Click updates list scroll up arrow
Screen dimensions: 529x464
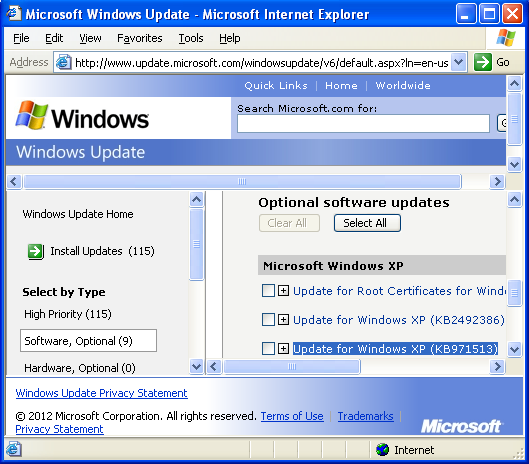[514, 200]
